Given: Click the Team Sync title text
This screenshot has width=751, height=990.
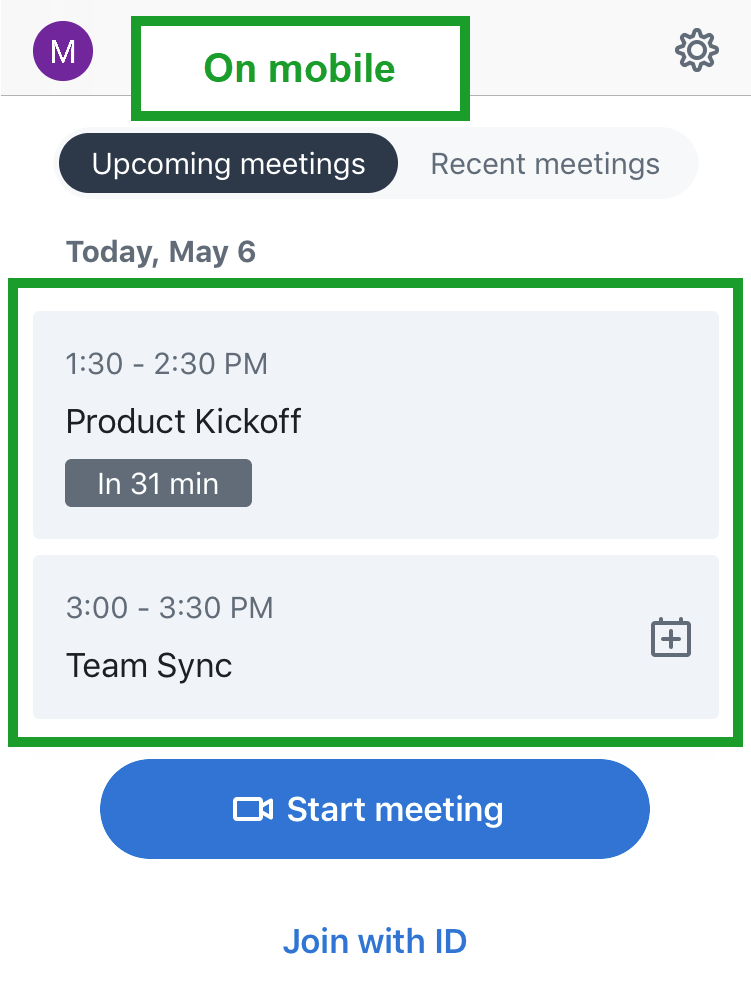Looking at the screenshot, I should pos(149,665).
